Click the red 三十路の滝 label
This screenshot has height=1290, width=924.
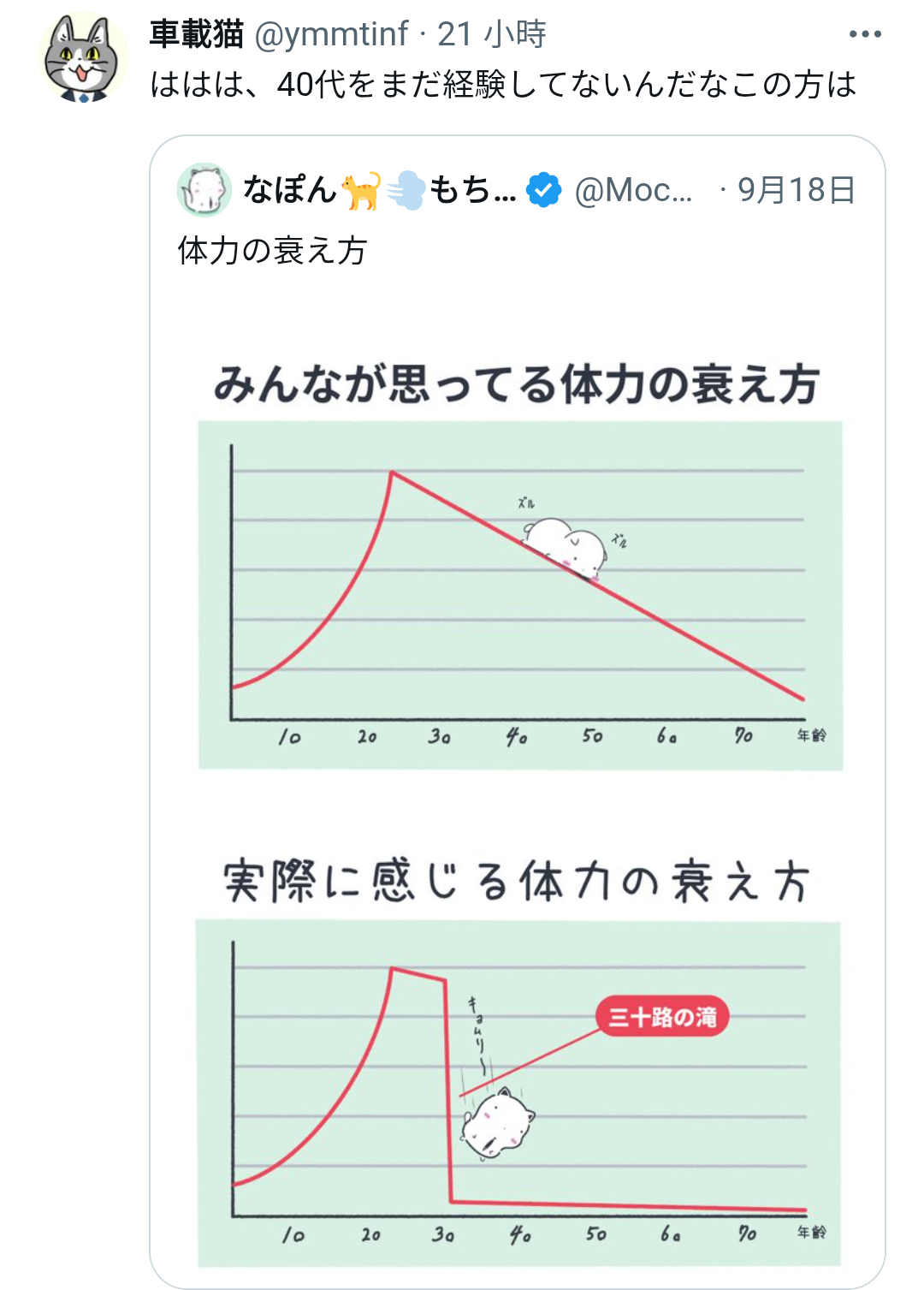tap(662, 1016)
